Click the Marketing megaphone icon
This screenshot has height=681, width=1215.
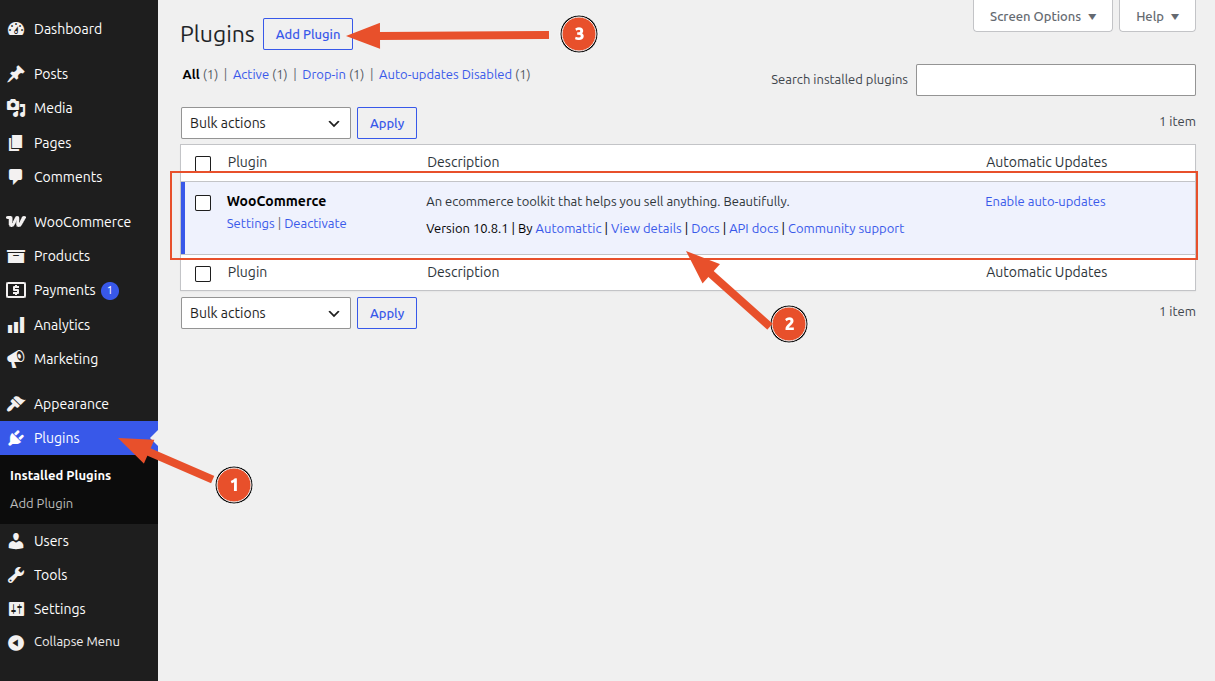click(x=16, y=359)
